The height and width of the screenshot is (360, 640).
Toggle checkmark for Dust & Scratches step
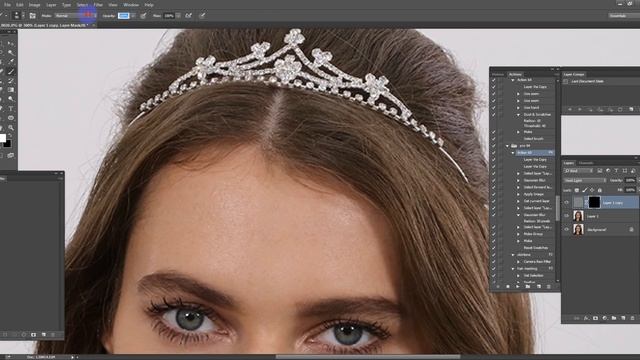pyautogui.click(x=493, y=114)
